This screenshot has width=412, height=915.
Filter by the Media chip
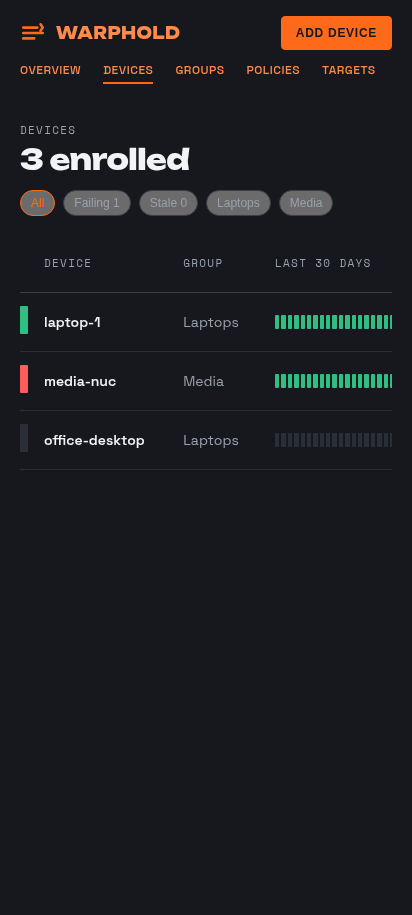coord(306,203)
